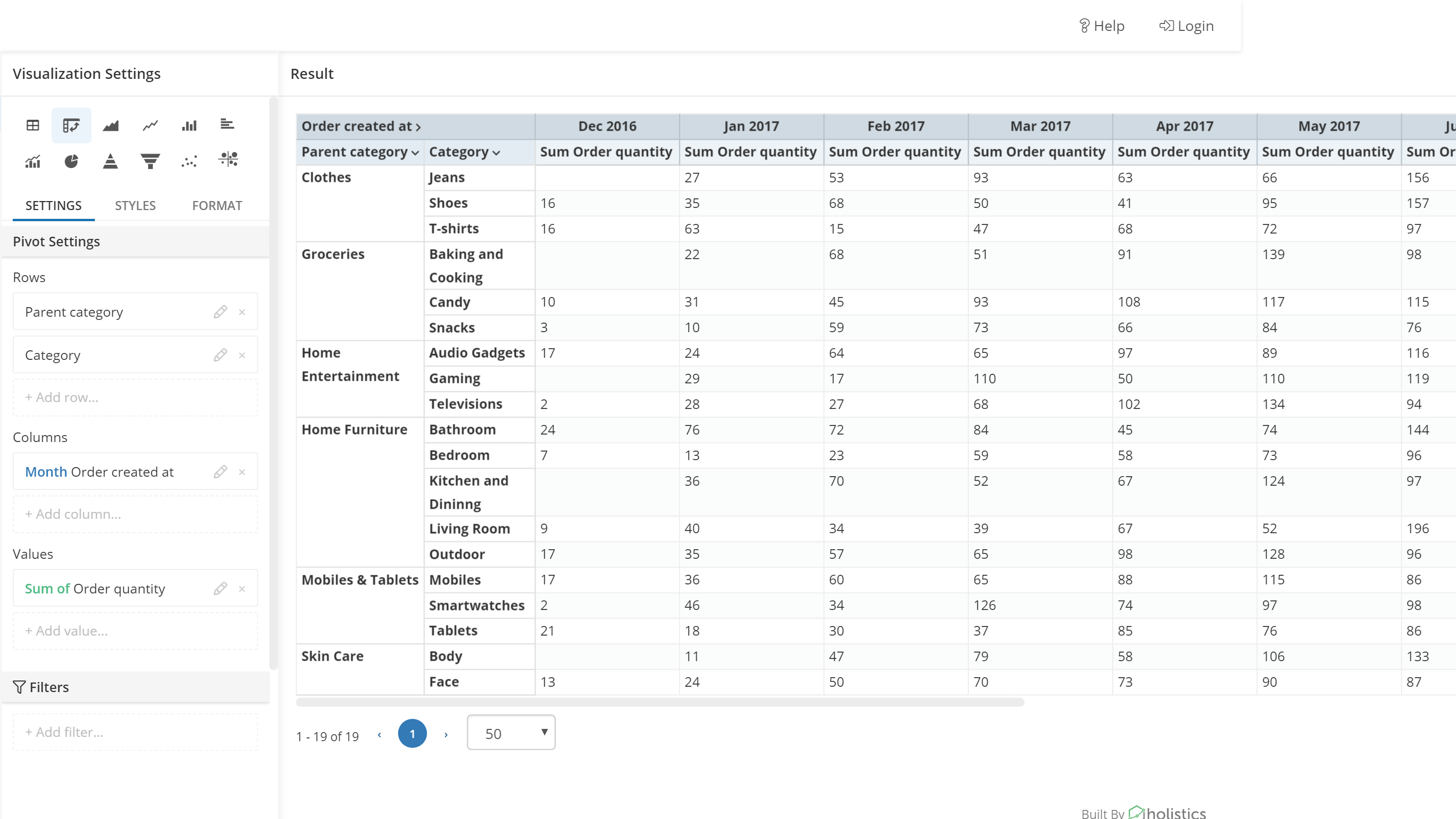Select the pie chart icon

(71, 161)
